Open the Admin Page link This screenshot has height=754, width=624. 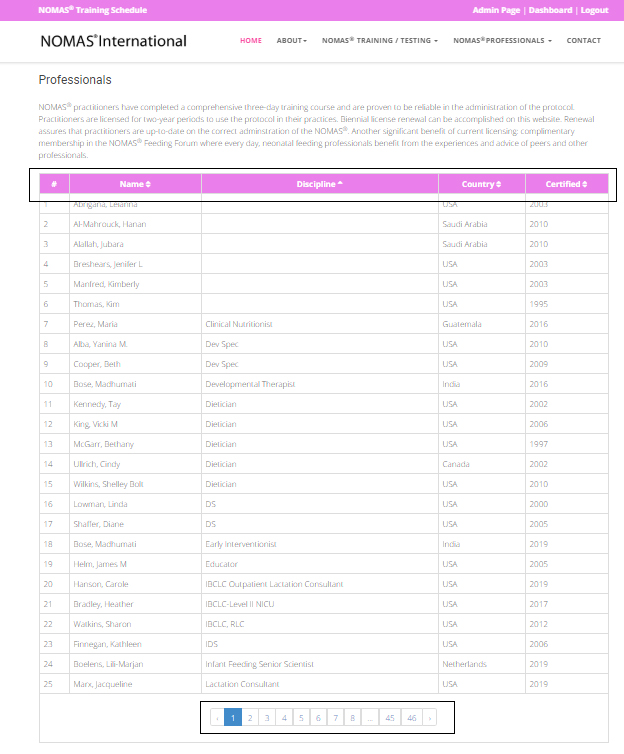(x=496, y=10)
